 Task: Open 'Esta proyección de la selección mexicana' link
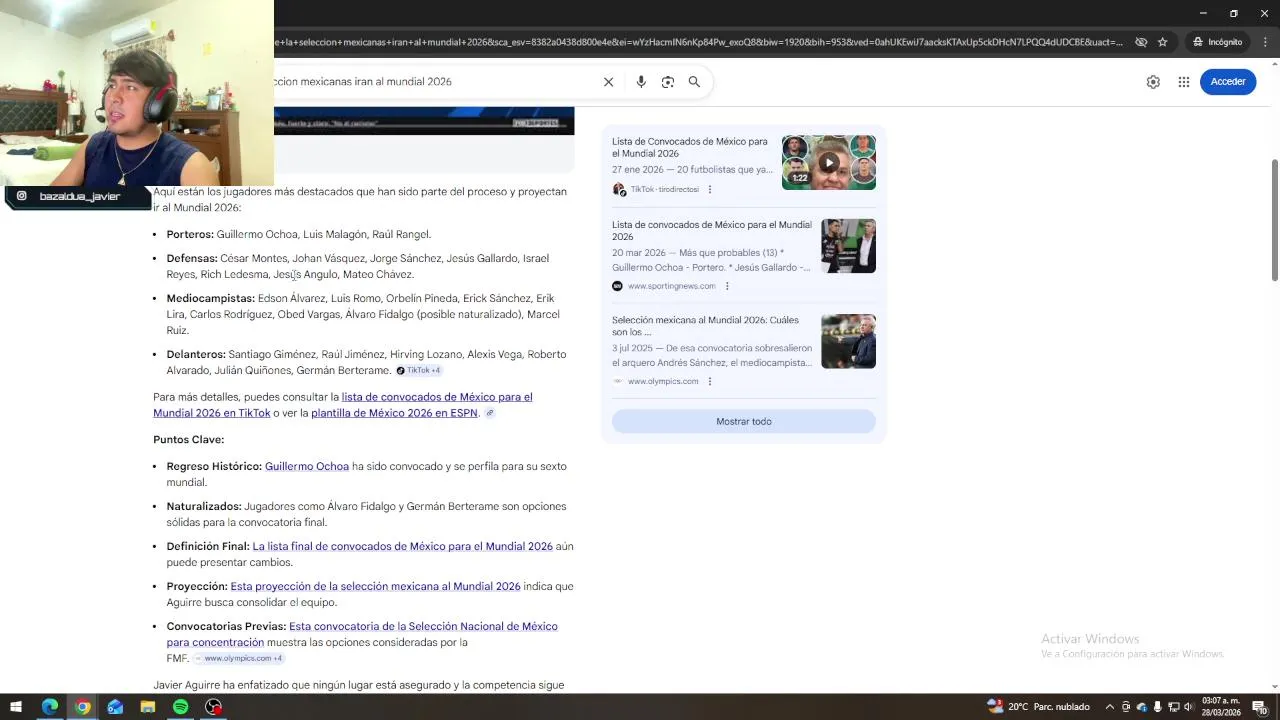pyautogui.click(x=375, y=587)
